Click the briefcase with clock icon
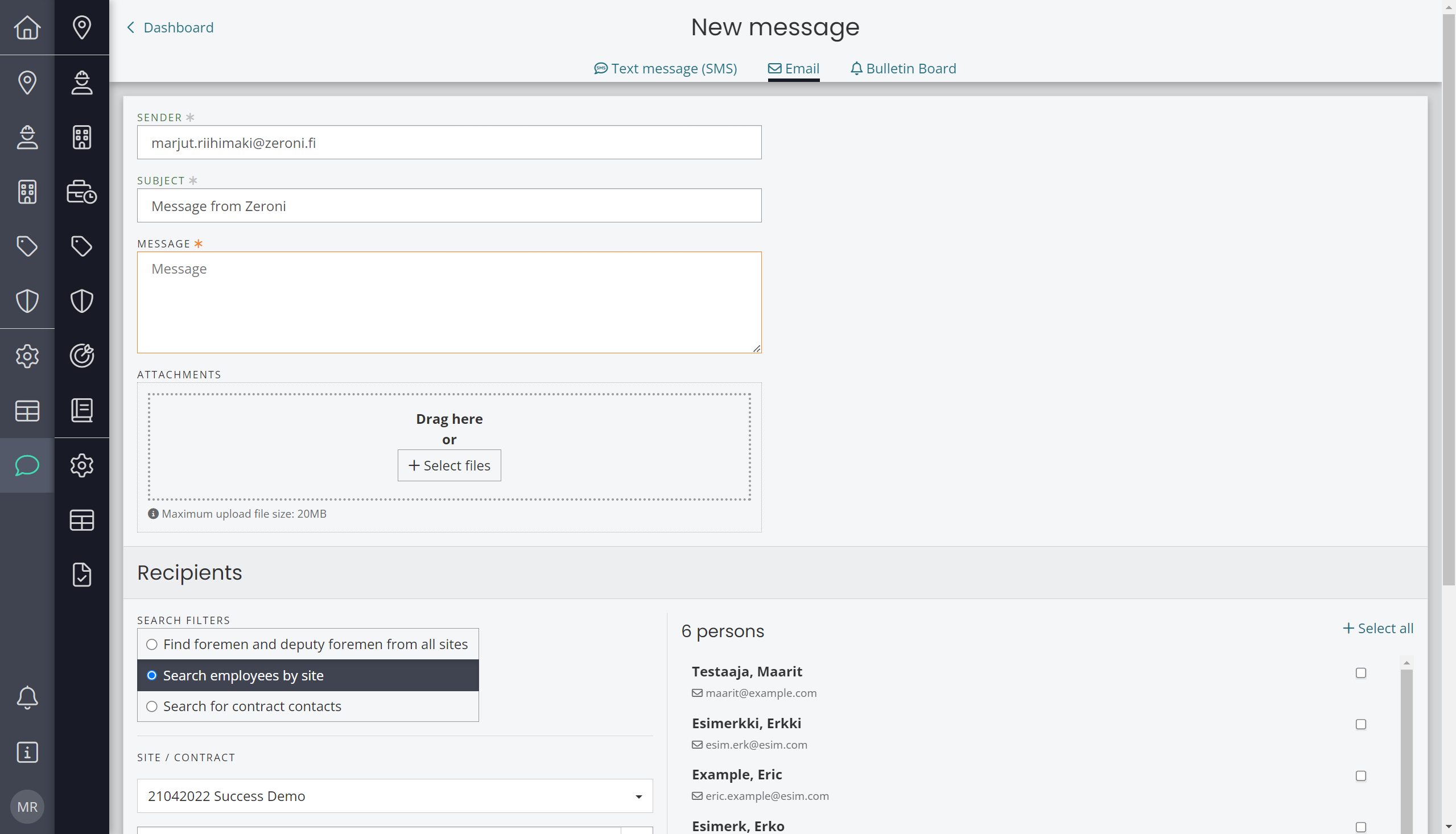Image resolution: width=1456 pixels, height=834 pixels. [x=82, y=192]
